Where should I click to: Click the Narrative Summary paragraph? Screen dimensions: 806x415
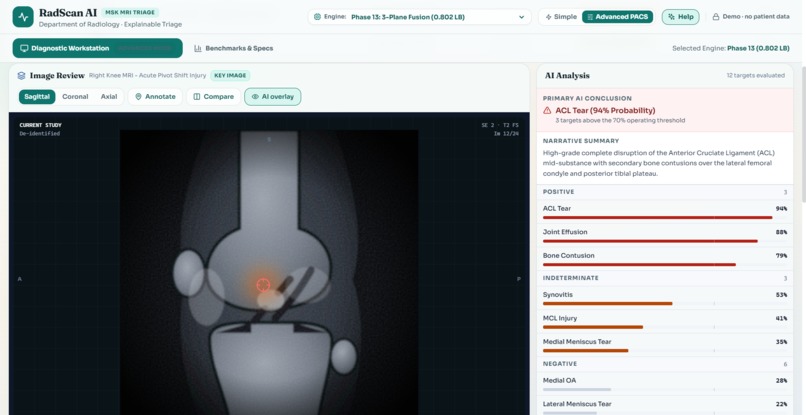coord(658,163)
